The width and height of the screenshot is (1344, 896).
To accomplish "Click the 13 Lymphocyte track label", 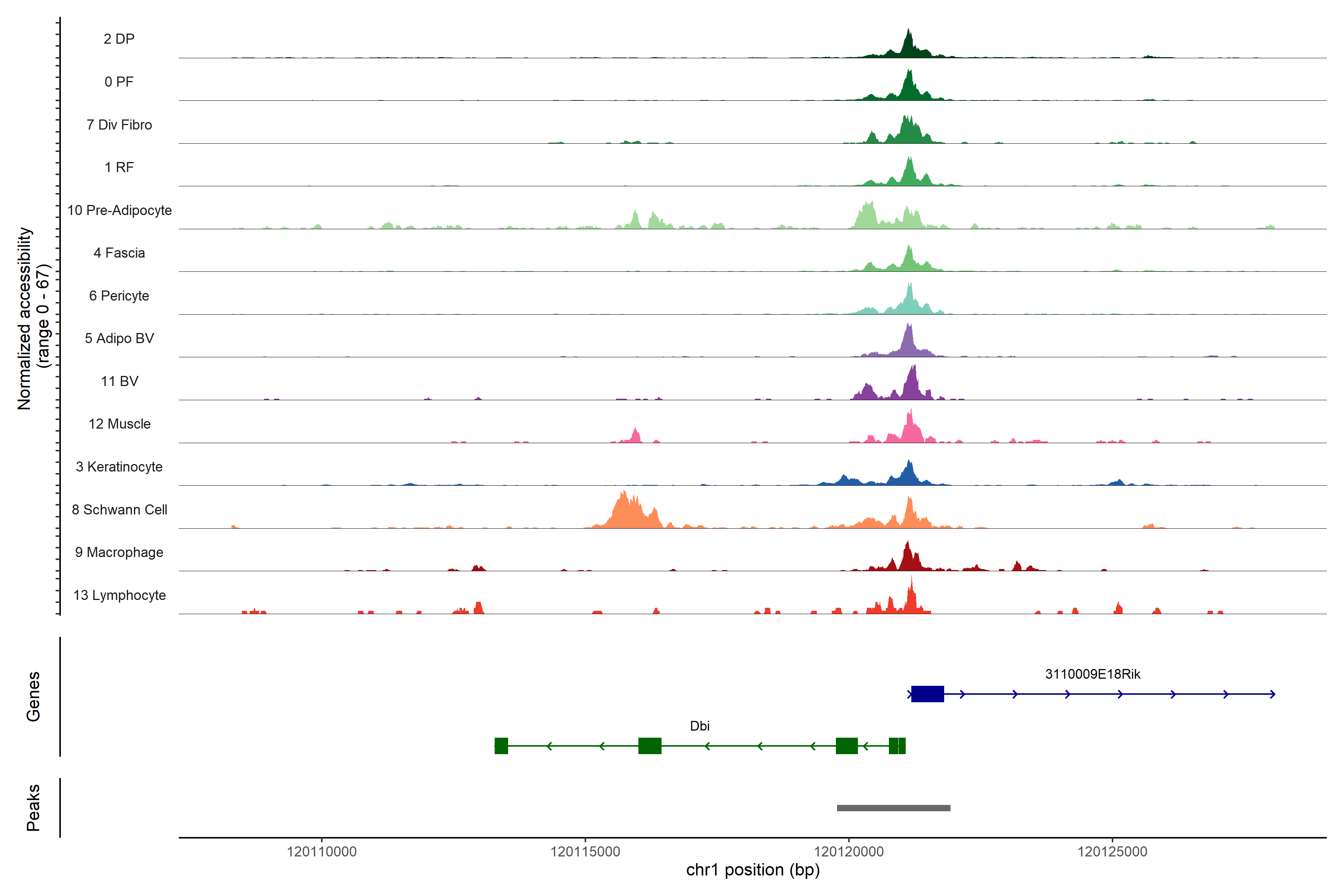I will pyautogui.click(x=119, y=595).
